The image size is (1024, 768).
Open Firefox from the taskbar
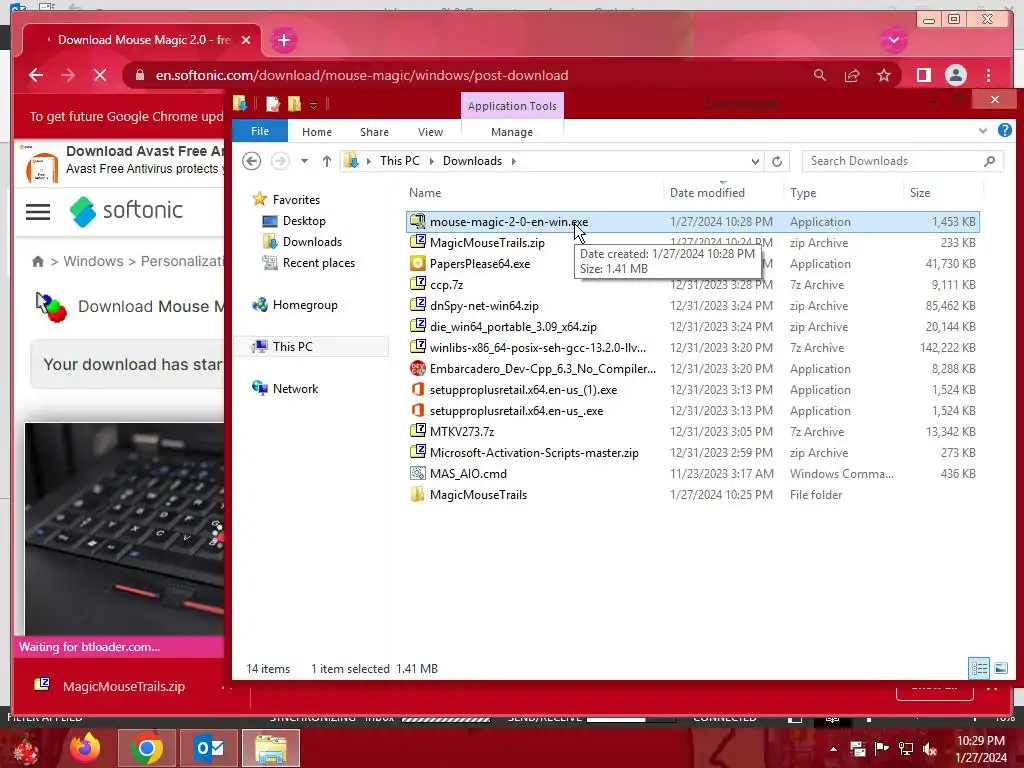86,748
